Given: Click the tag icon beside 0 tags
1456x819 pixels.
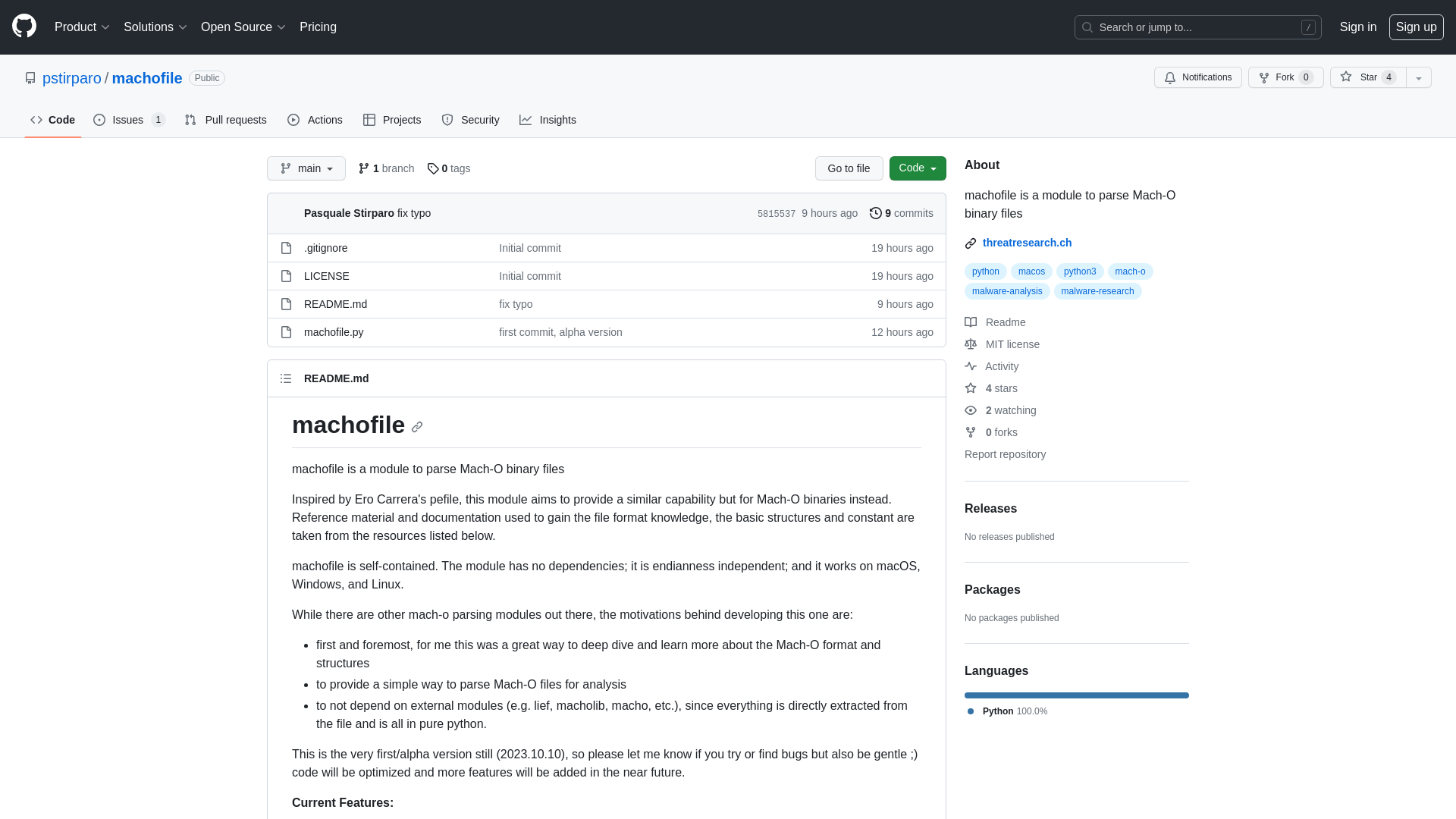Looking at the screenshot, I should 433,168.
